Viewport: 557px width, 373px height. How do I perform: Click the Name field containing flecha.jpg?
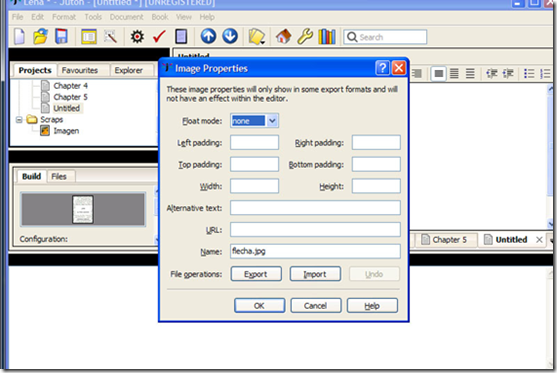[x=315, y=251]
